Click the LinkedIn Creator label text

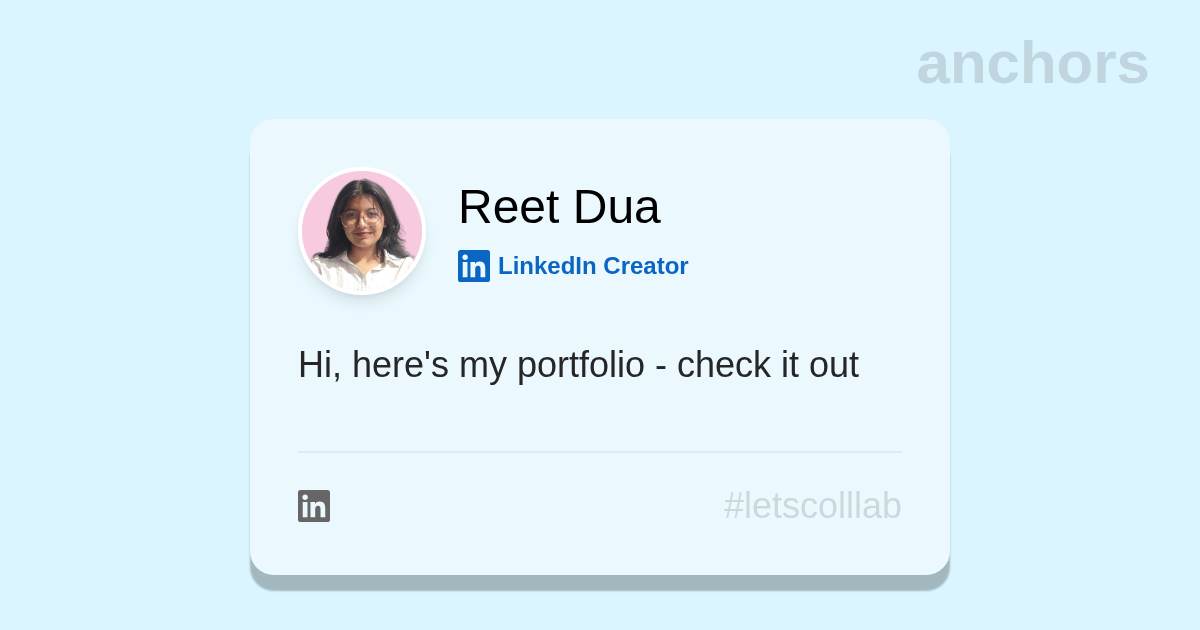click(593, 266)
